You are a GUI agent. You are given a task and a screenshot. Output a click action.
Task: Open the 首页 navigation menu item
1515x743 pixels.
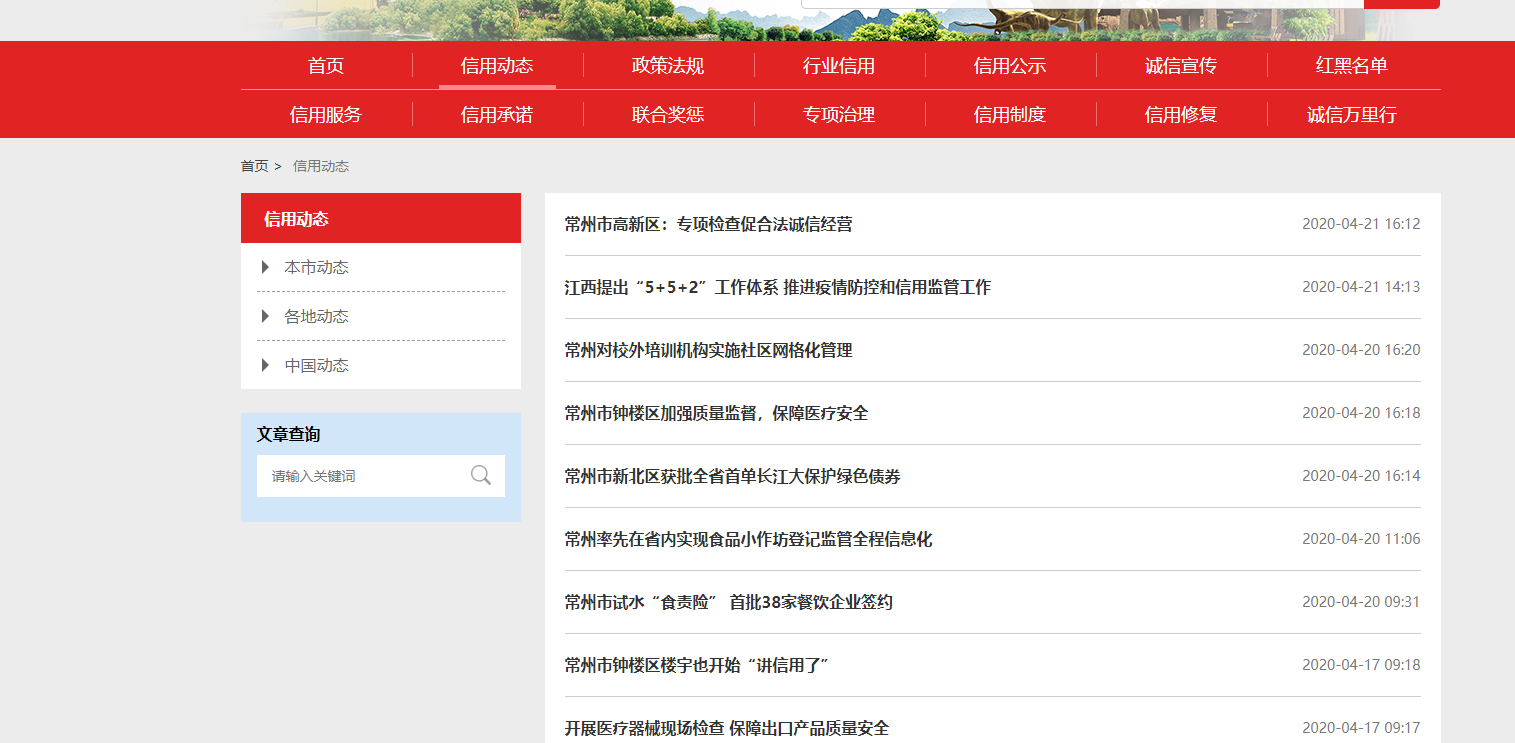pos(326,66)
